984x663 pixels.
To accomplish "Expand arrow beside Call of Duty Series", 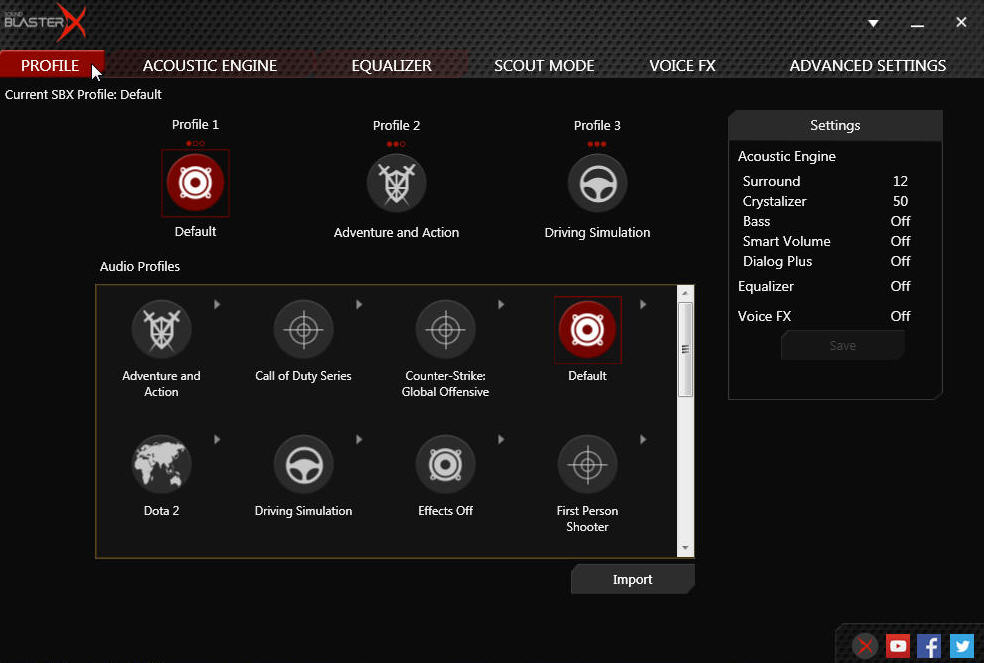I will tap(359, 304).
